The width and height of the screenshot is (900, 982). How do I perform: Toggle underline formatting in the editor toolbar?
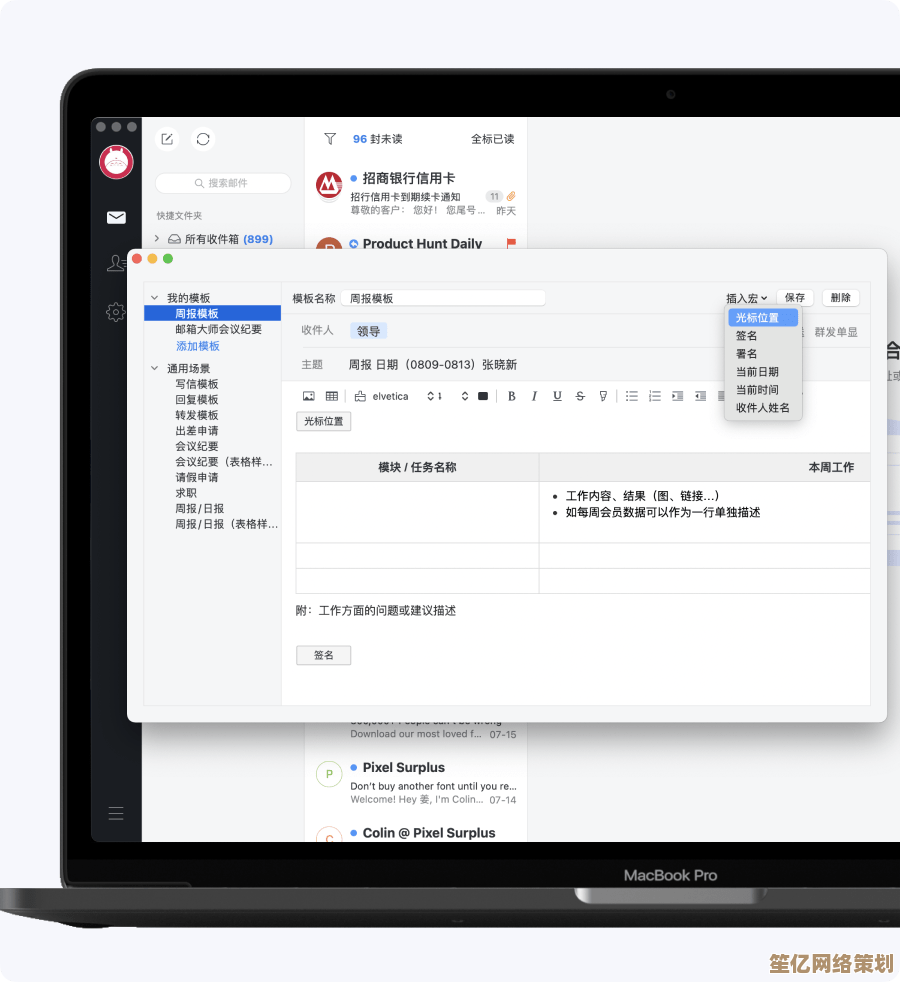click(557, 396)
